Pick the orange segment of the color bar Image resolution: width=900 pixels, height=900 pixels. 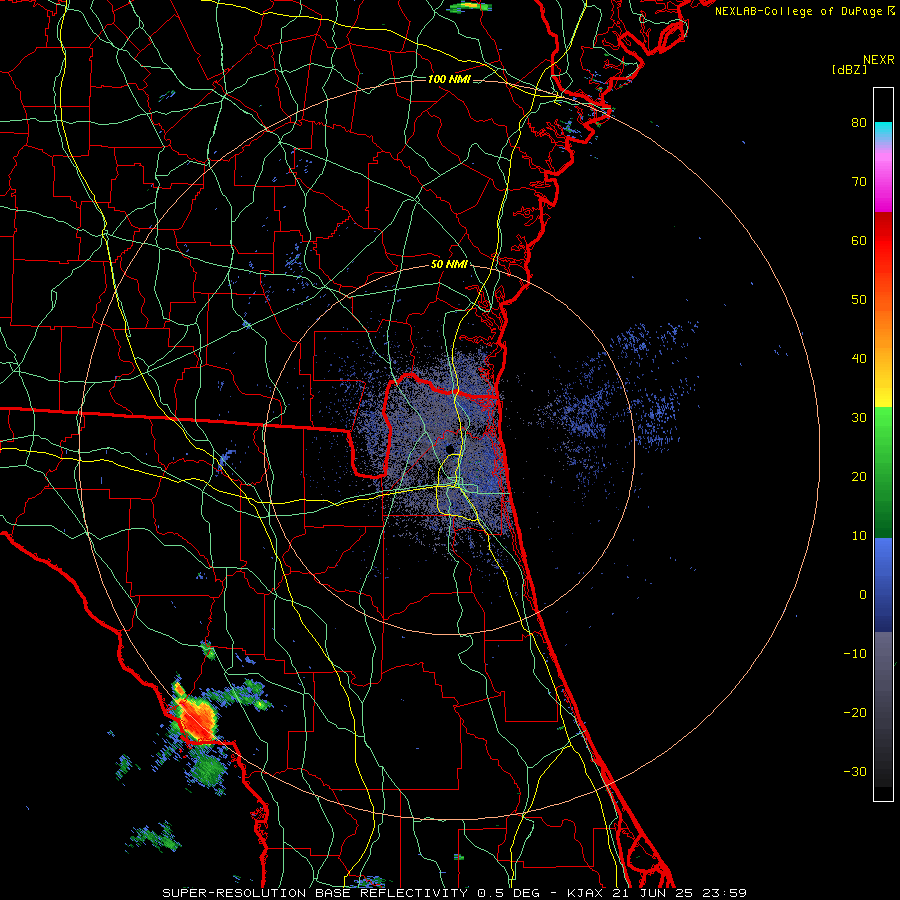point(883,333)
